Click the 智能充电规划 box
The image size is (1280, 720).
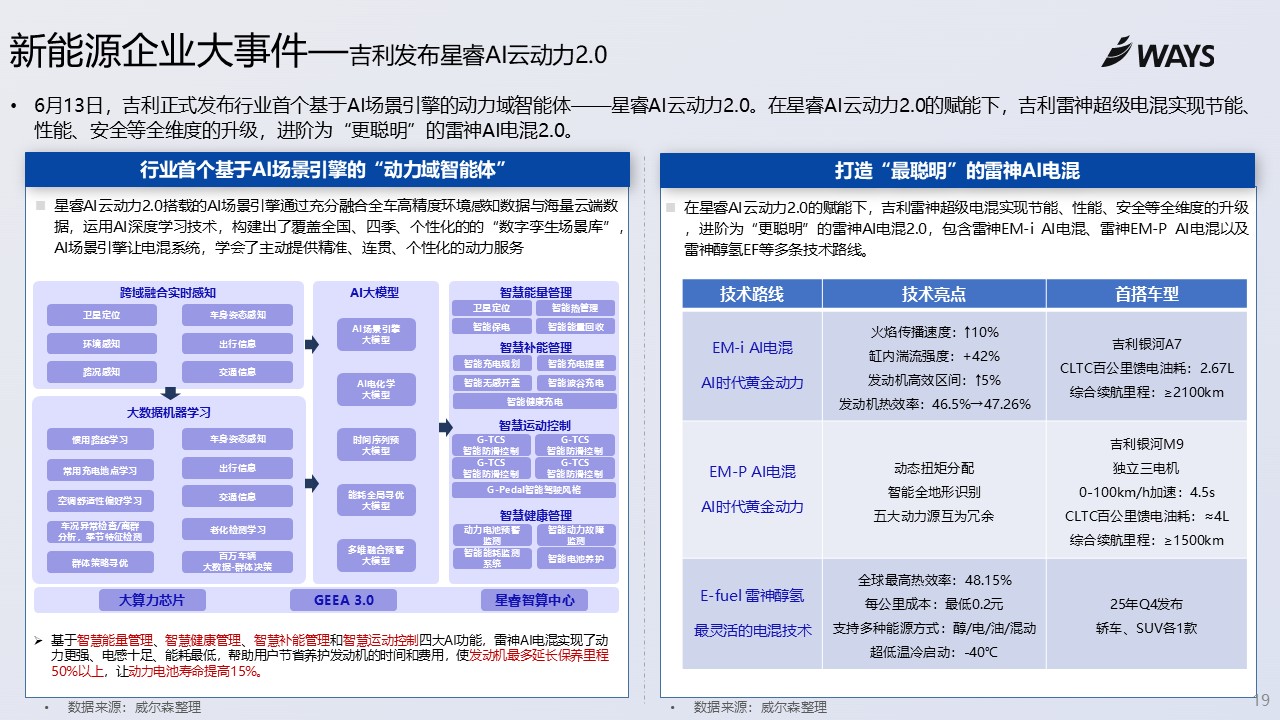(491, 363)
